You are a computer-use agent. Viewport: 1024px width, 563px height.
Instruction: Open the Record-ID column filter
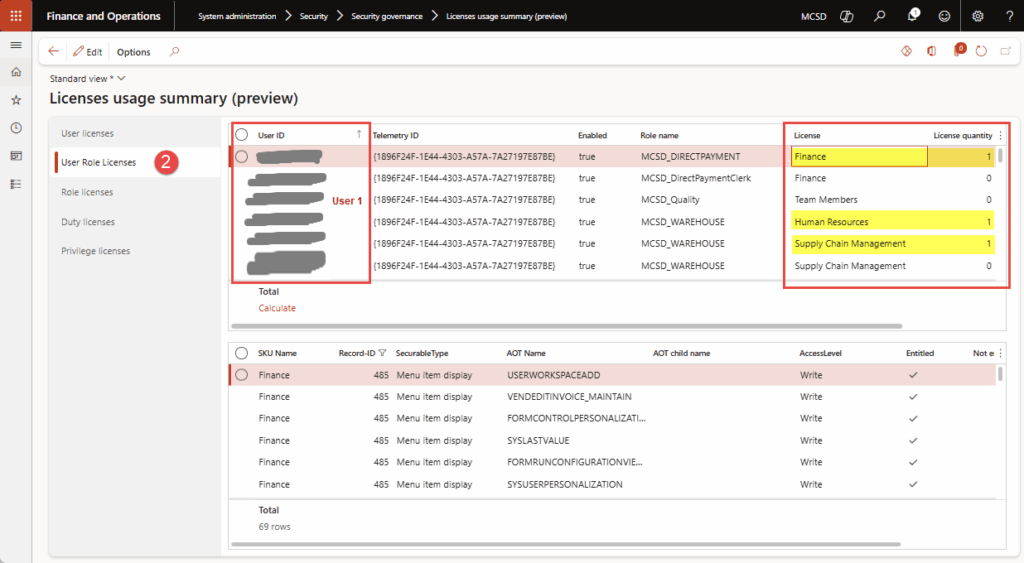point(382,353)
